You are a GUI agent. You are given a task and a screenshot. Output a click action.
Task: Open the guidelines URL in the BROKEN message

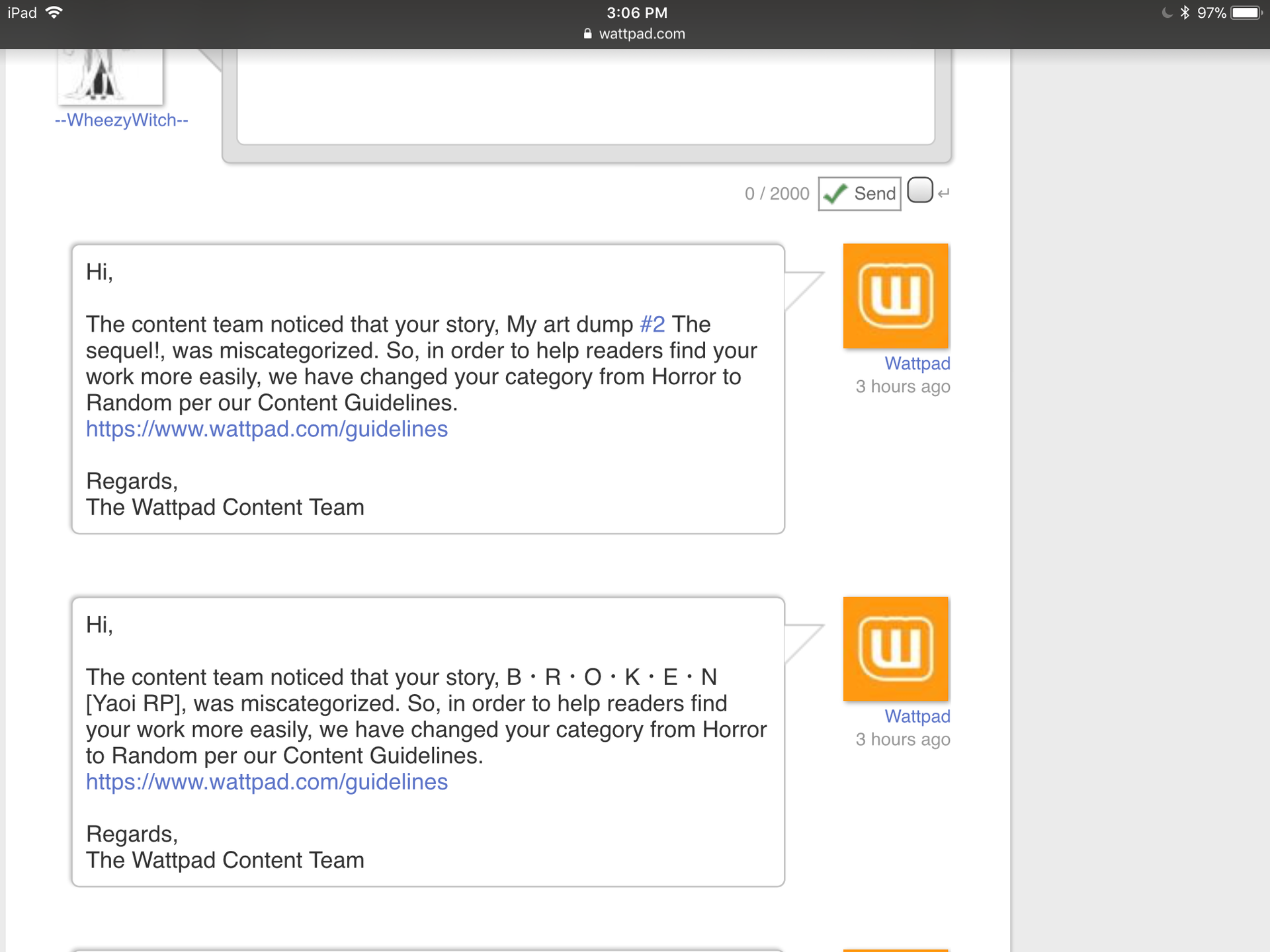tap(267, 782)
